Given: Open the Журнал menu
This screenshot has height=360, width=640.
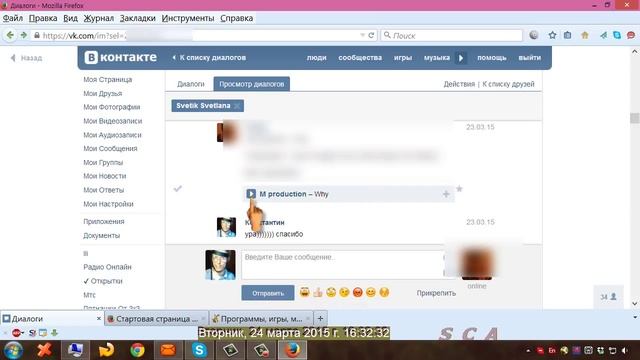Looking at the screenshot, I should [99, 18].
